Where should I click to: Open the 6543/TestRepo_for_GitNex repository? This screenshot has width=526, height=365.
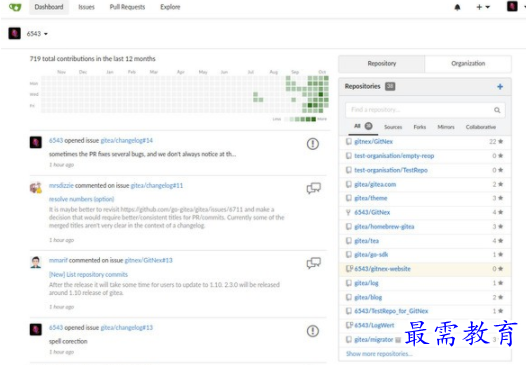coord(391,311)
